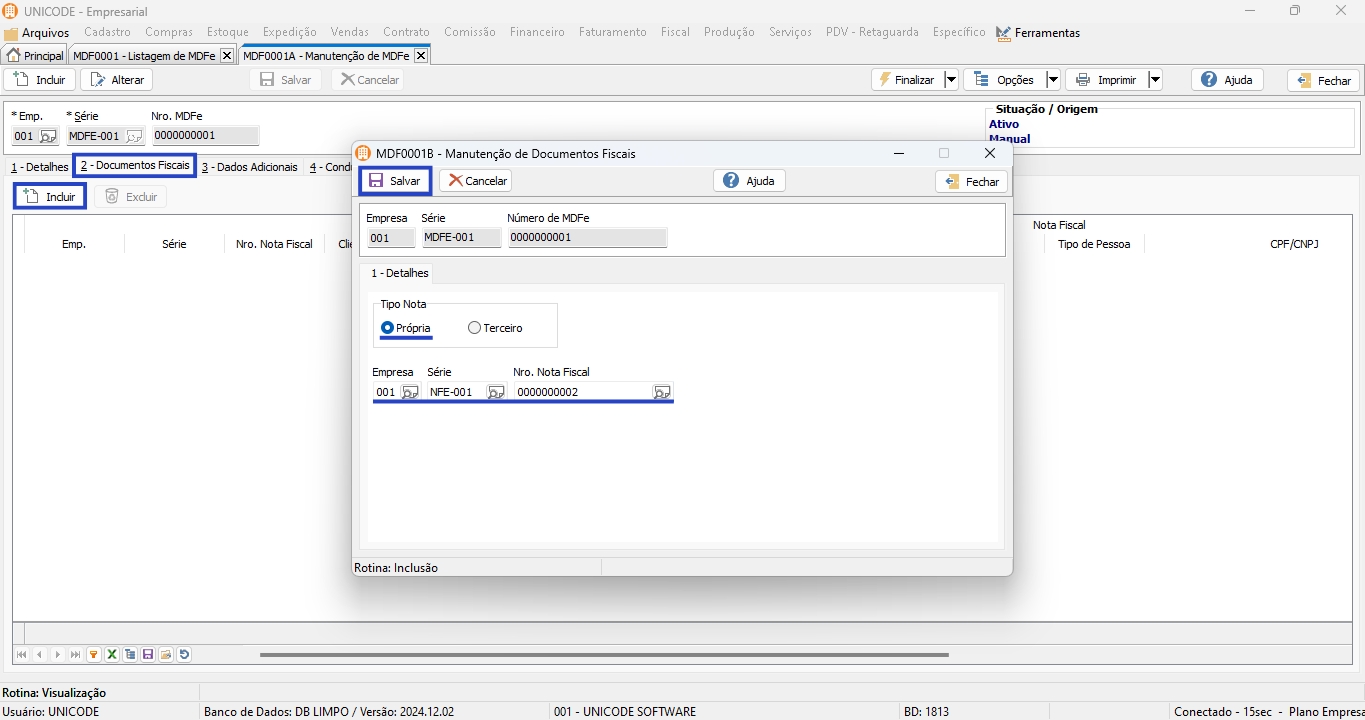Open lookup beside Empresa 001 in dialog
The width and height of the screenshot is (1365, 720).
click(410, 393)
